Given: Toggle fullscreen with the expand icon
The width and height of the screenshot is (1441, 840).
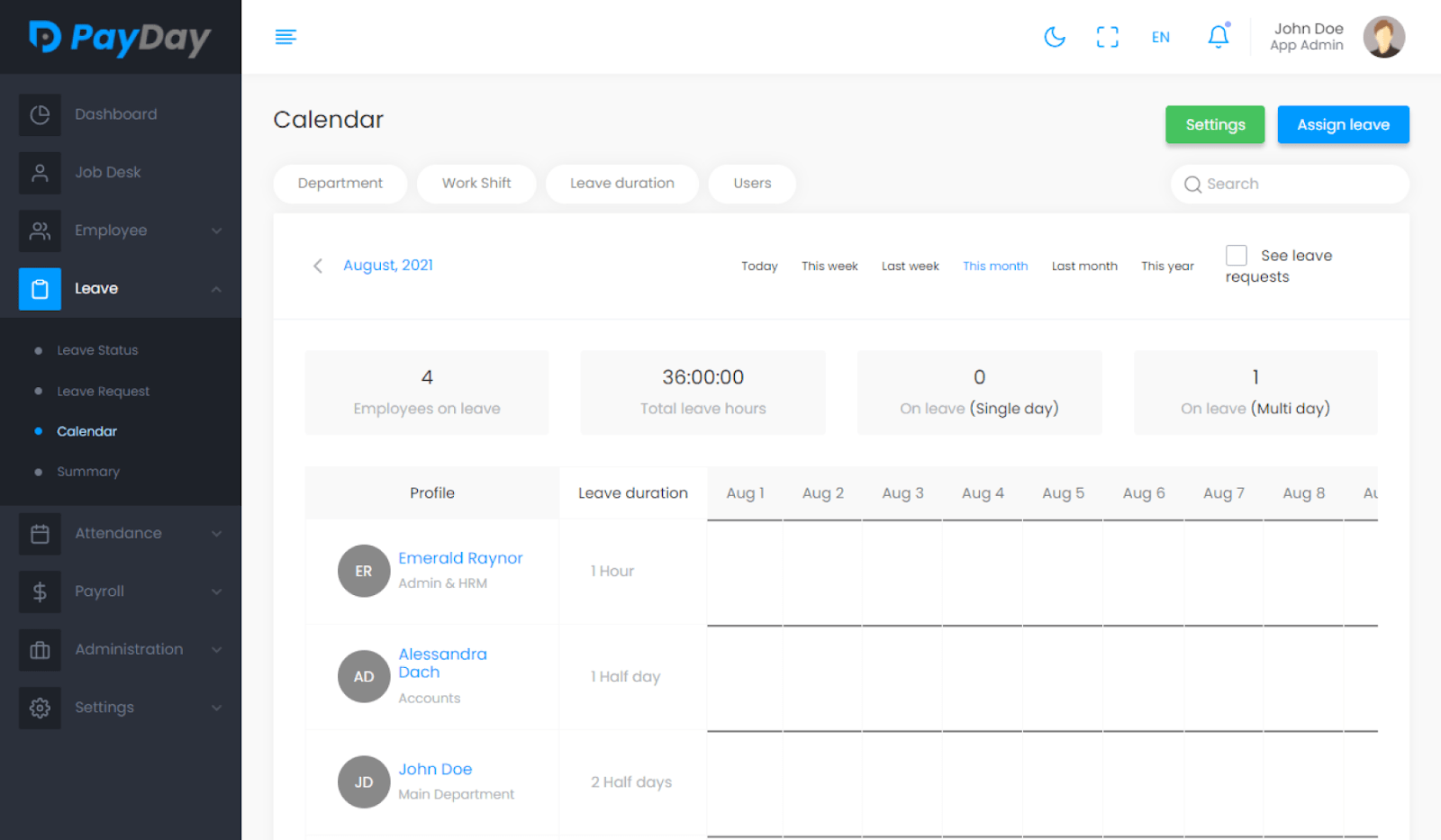Looking at the screenshot, I should tap(1107, 37).
